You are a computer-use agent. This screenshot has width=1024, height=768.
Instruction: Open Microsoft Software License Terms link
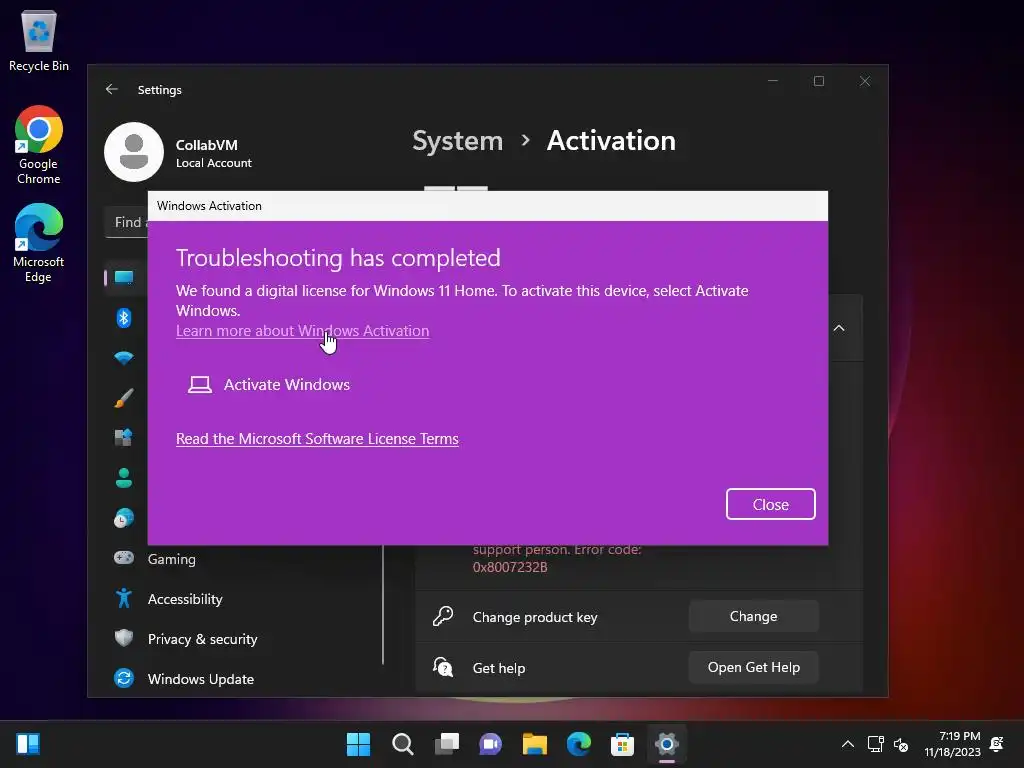(x=317, y=439)
